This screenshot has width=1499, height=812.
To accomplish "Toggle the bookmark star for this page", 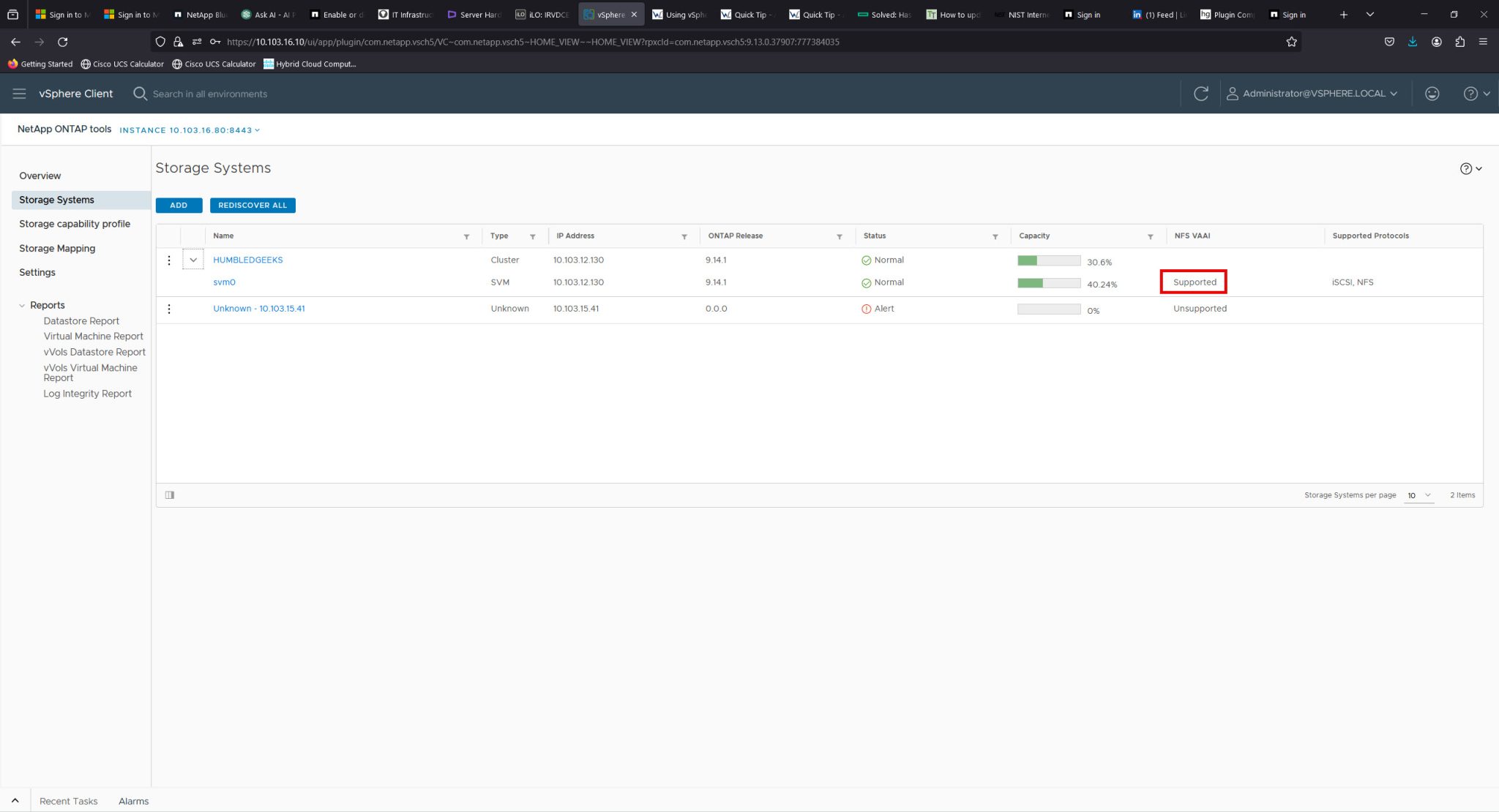I will 1292,42.
